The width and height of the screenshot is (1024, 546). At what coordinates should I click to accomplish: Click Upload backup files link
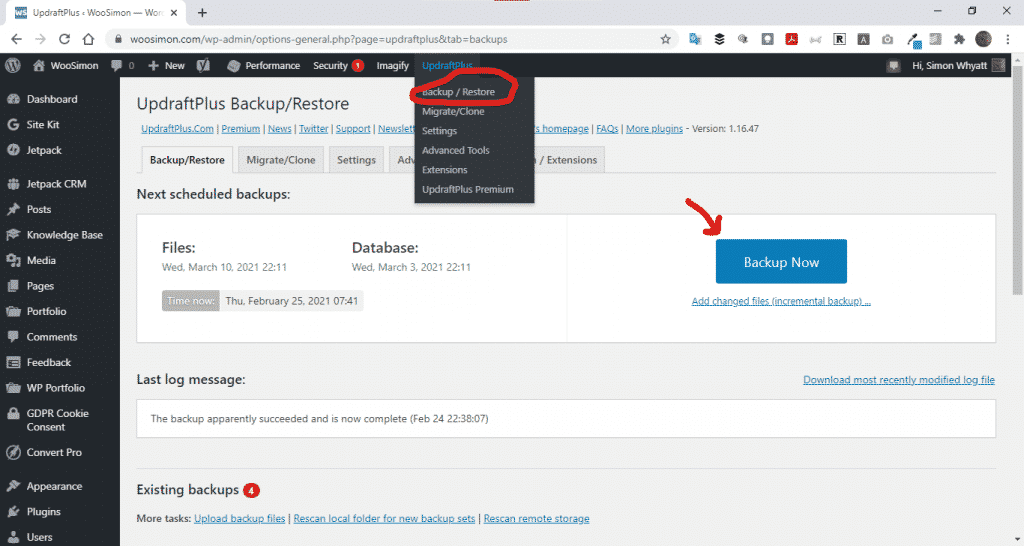(240, 519)
